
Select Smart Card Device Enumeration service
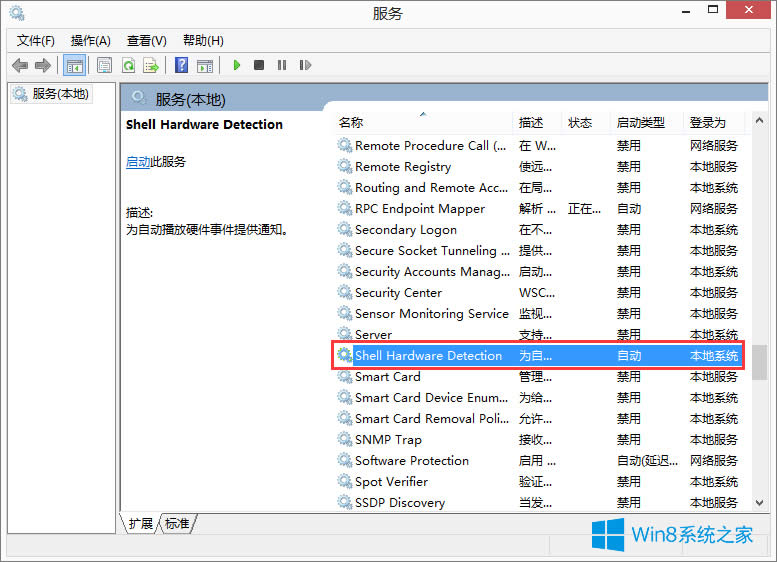point(432,397)
